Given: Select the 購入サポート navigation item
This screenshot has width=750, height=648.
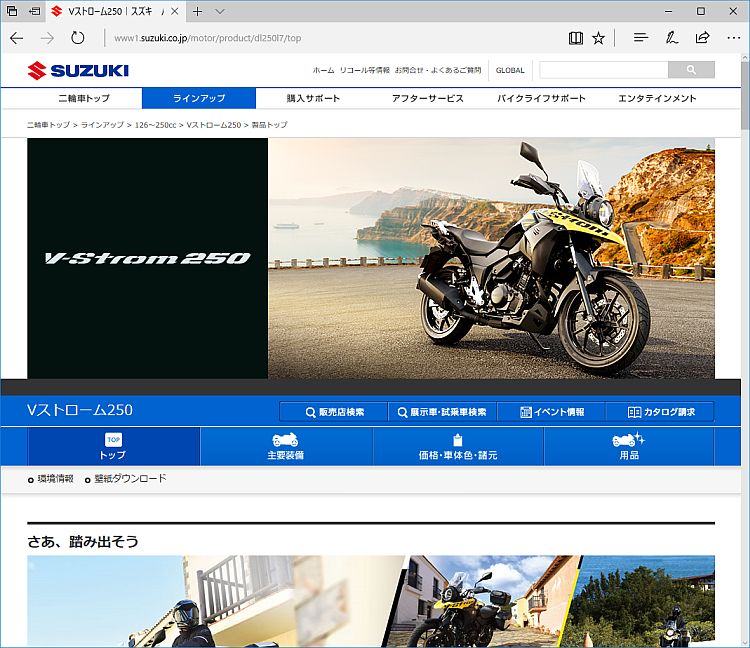Looking at the screenshot, I should pyautogui.click(x=313, y=99).
